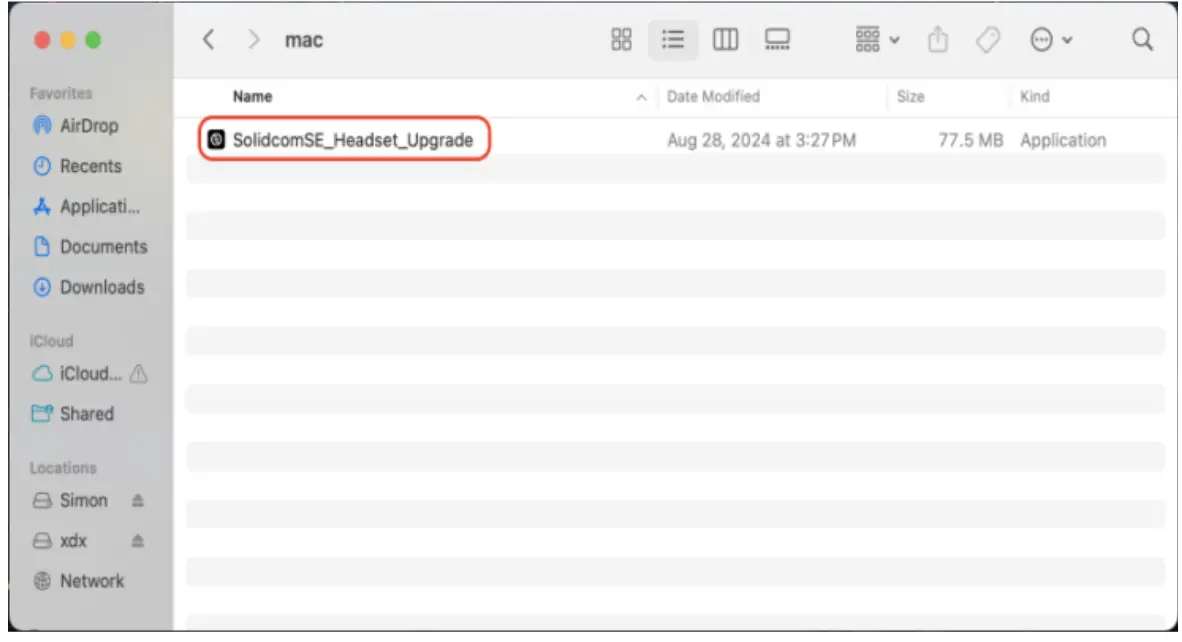Eject the Simon volume
The image size is (1182, 642).
[137, 500]
